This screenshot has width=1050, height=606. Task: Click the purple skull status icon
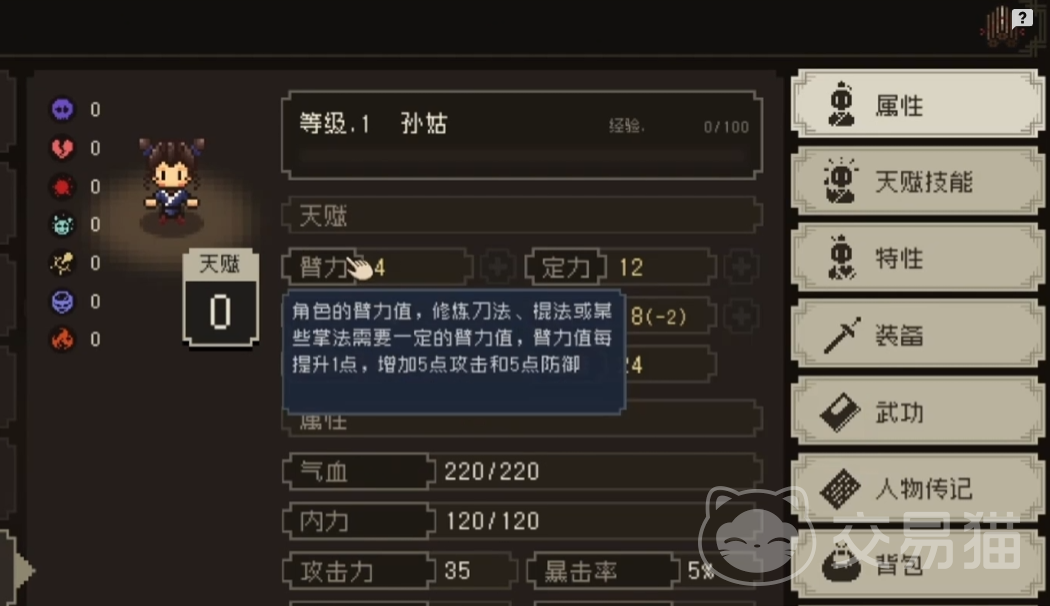(63, 109)
